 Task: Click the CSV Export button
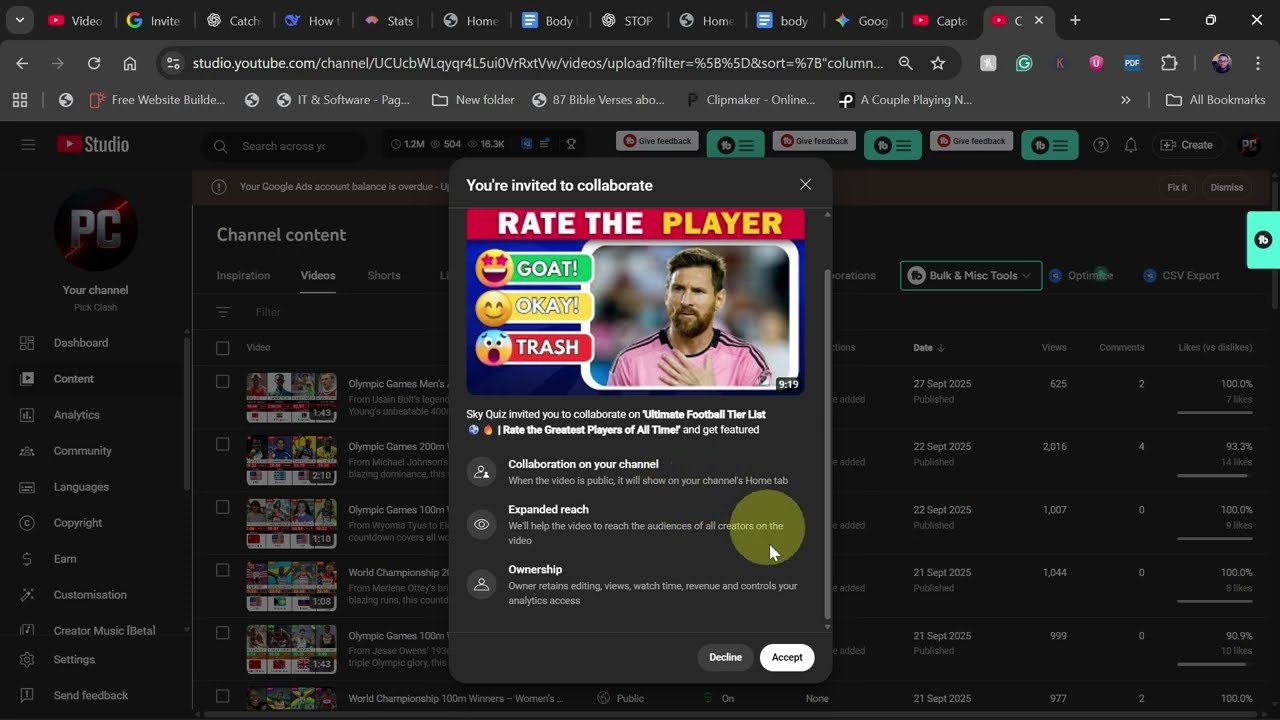click(1182, 275)
